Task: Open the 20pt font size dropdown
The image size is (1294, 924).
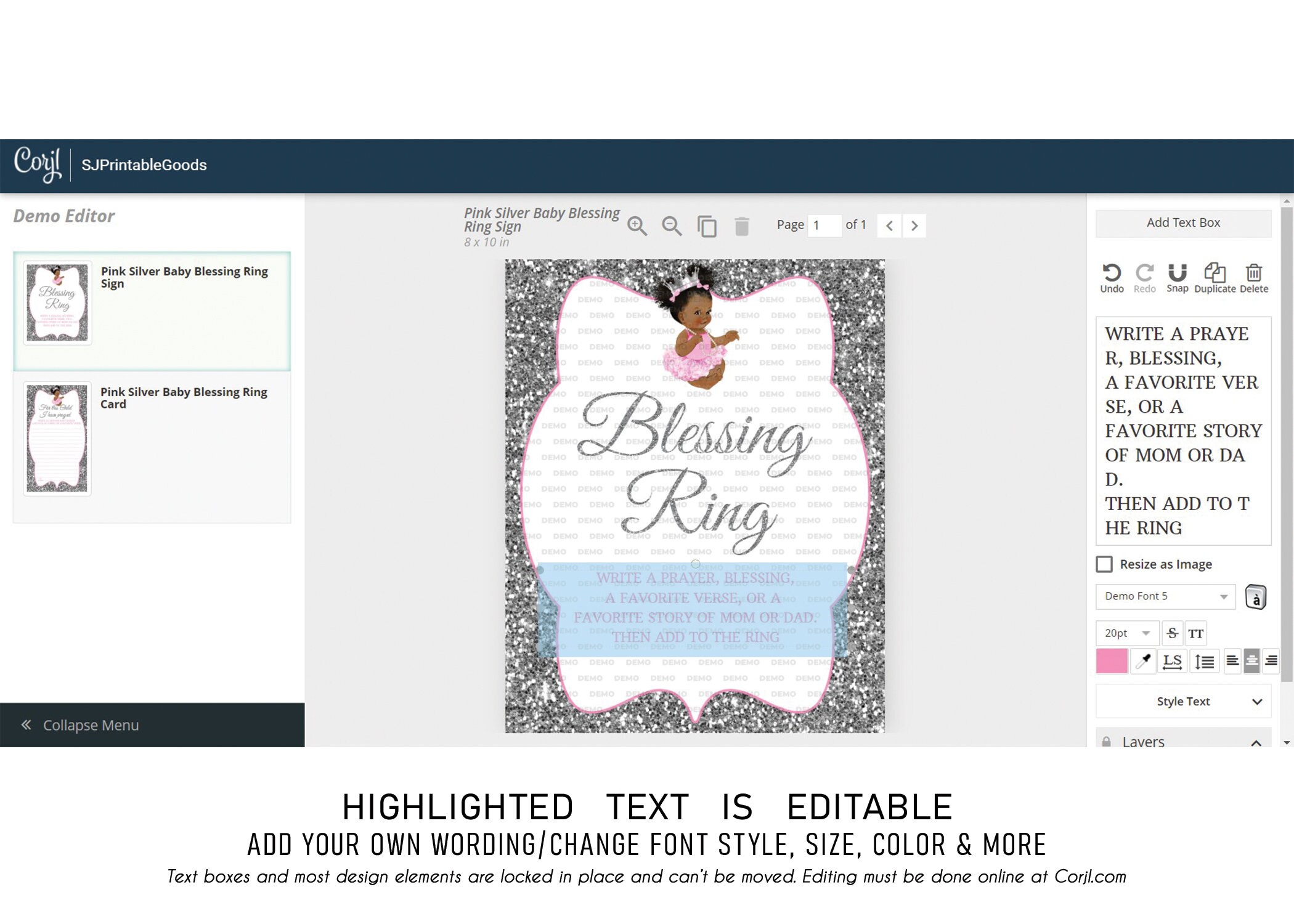Action: point(1126,633)
